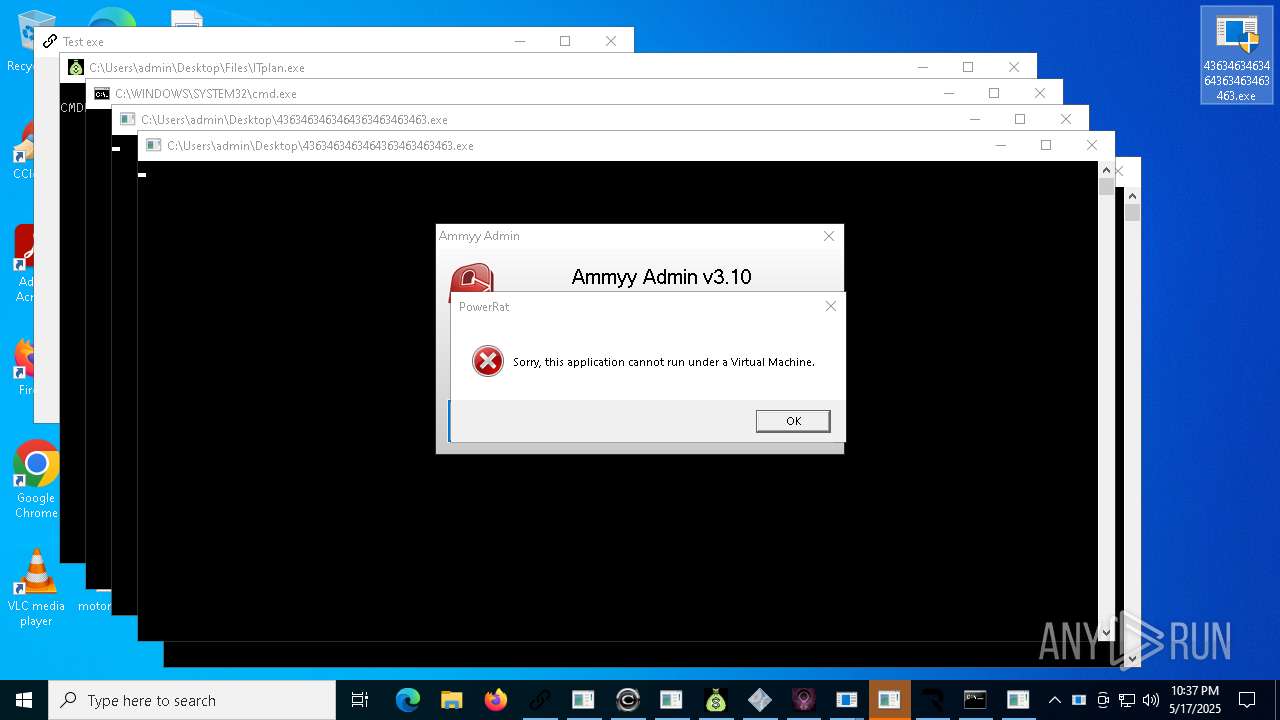Viewport: 1280px width, 720px height.
Task: Open the Windows Start menu
Action: click(24, 700)
